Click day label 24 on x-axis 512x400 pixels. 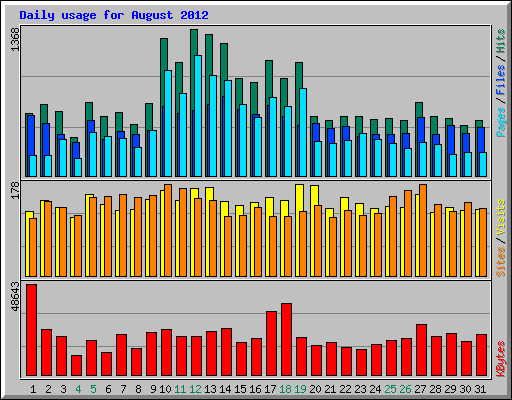pos(375,389)
